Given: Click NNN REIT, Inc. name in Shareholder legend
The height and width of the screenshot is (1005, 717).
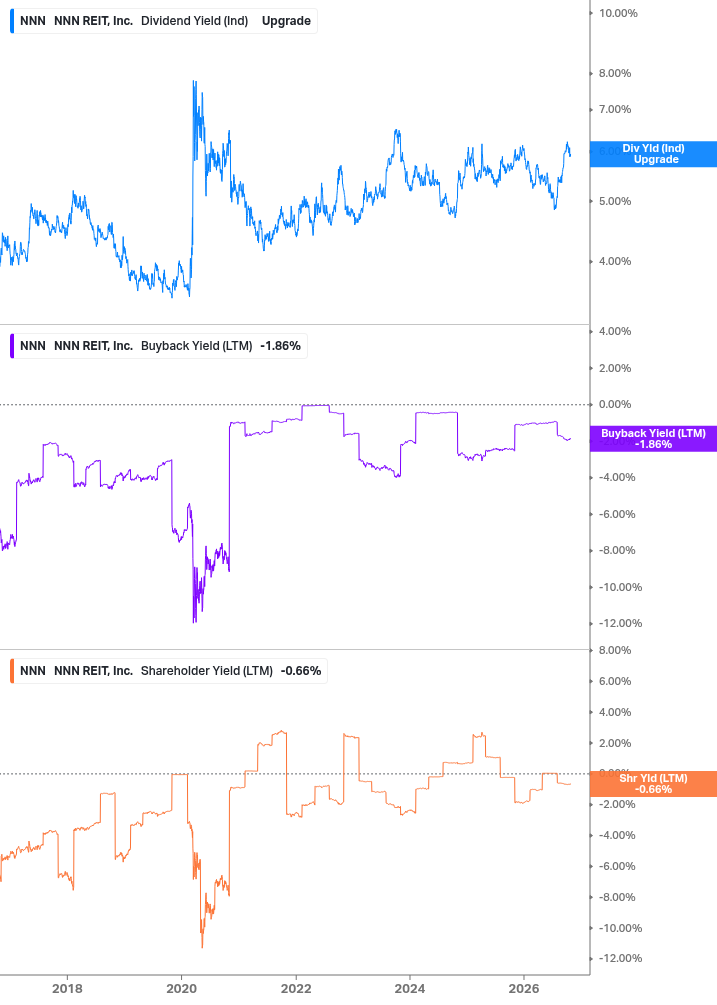Looking at the screenshot, I should click(x=94, y=670).
